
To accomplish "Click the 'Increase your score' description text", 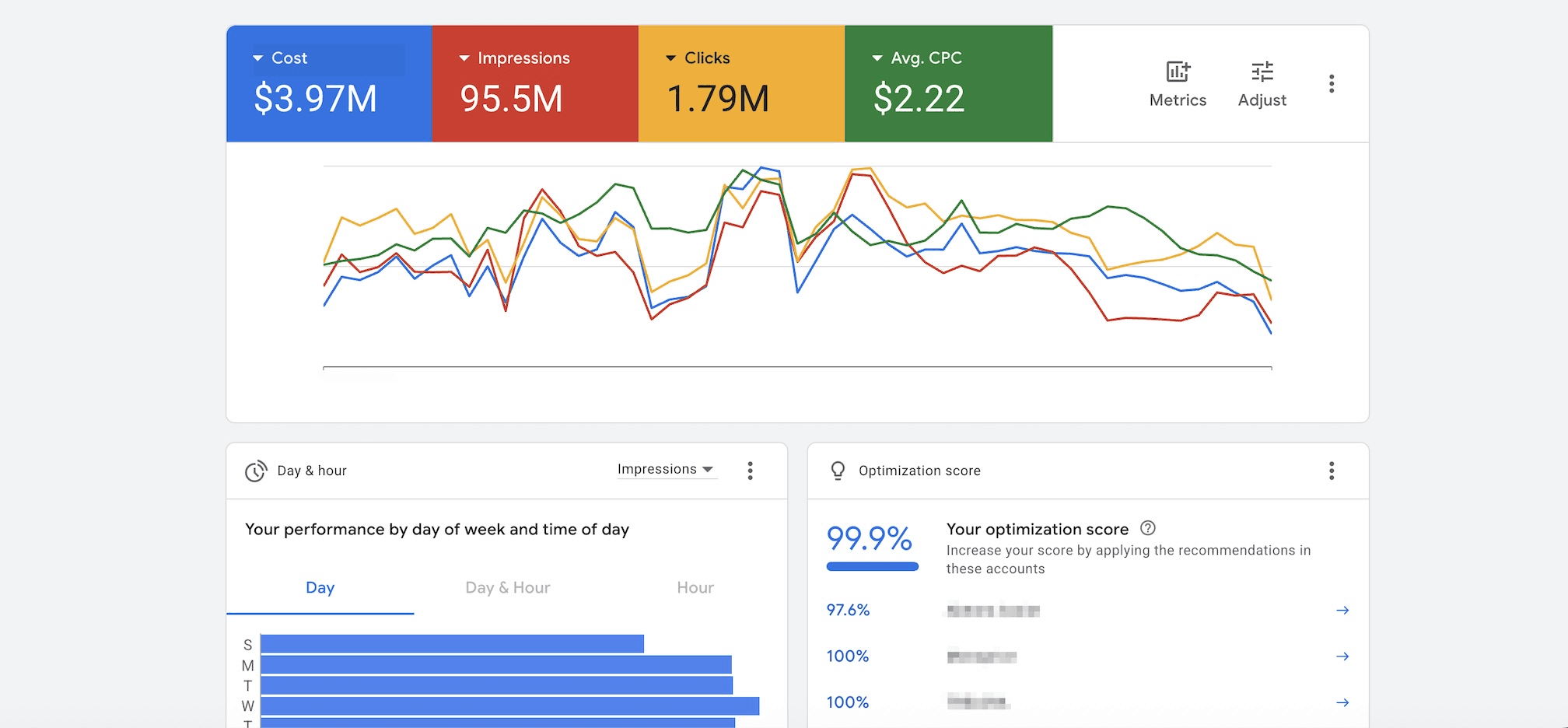I will click(x=1128, y=560).
